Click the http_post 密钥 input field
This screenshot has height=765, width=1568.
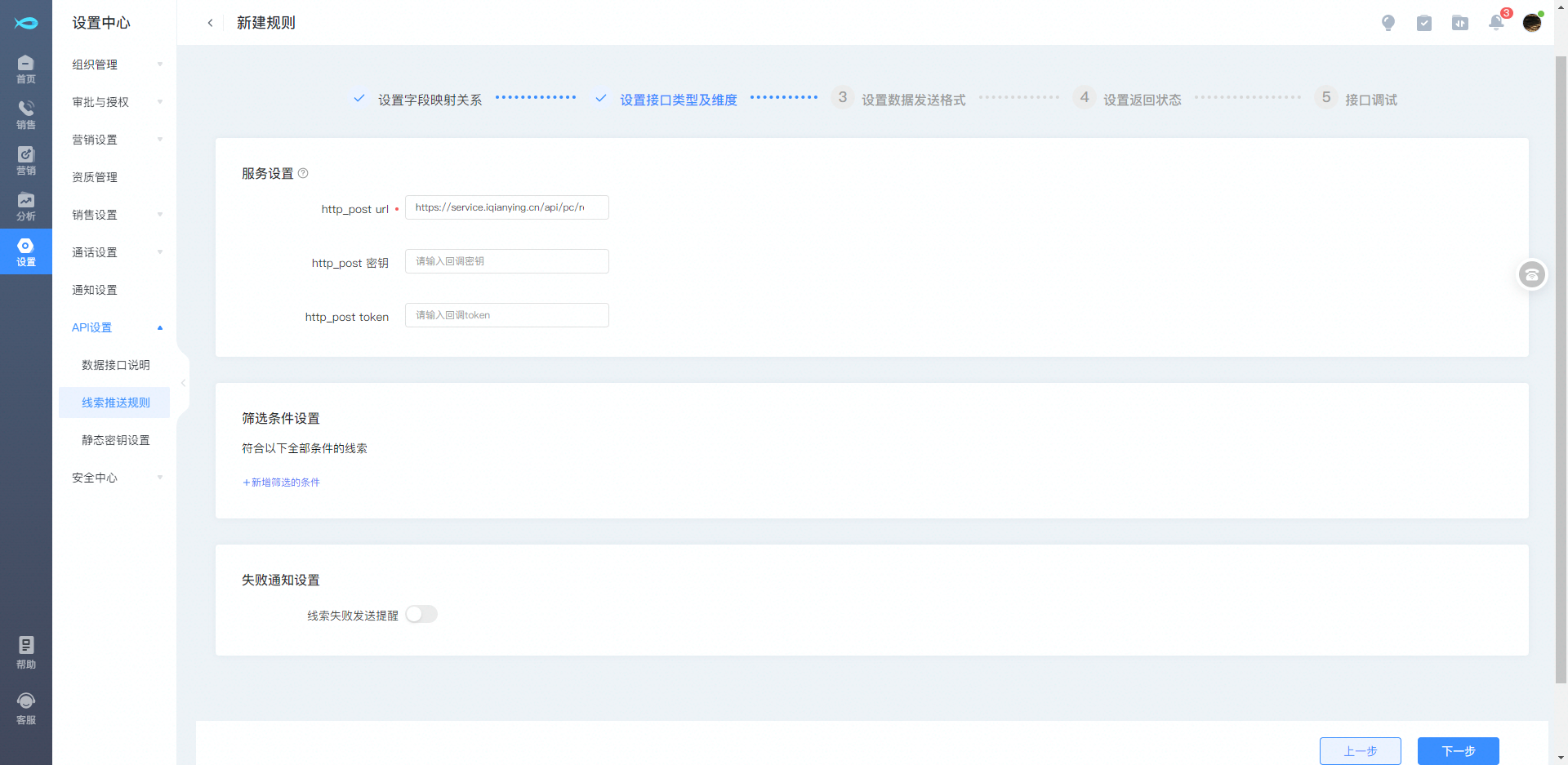[506, 261]
